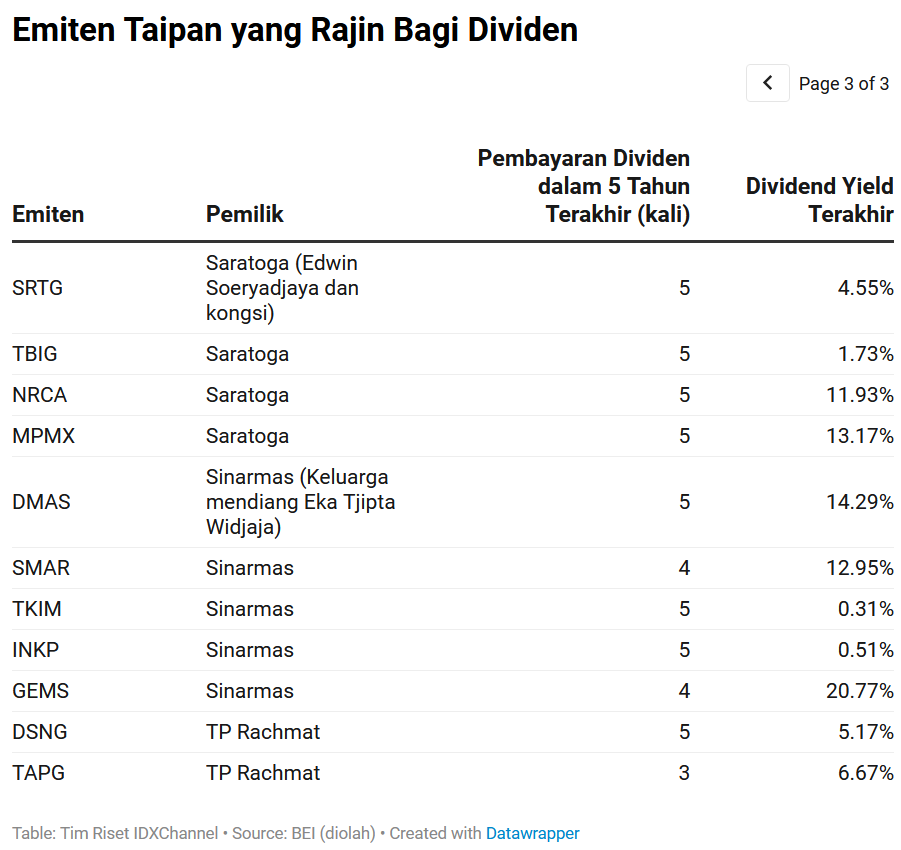Click Sinarmas owner in SMAR row
The image size is (901, 850).
(x=249, y=568)
